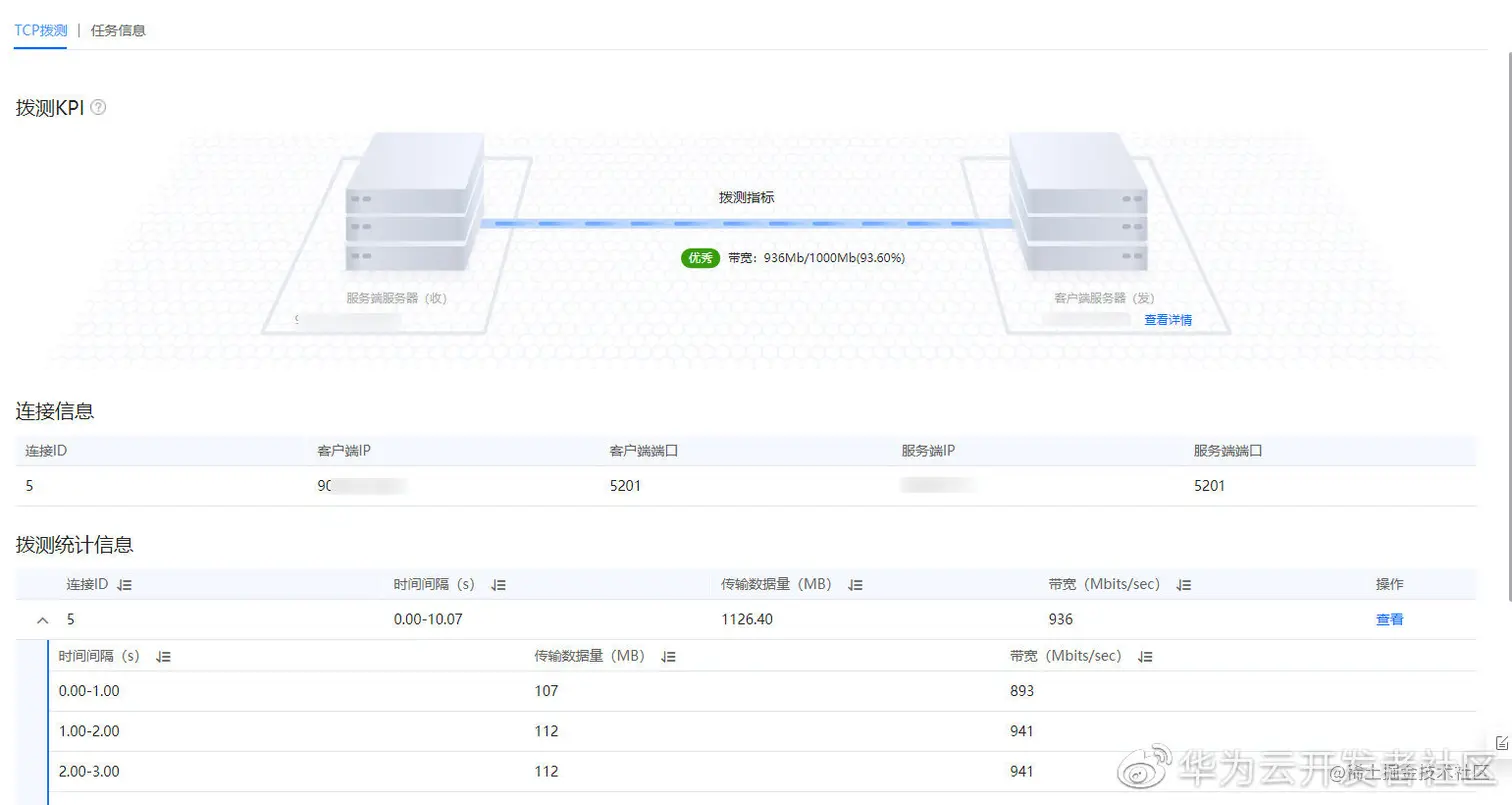Select the 2.00-3.00 interval row
This screenshot has width=1512, height=805.
click(x=762, y=771)
